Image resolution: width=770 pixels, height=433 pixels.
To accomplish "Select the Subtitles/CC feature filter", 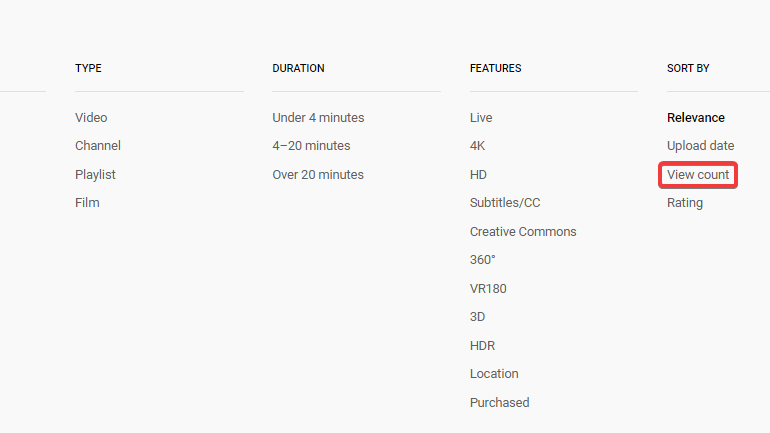I will coord(505,203).
